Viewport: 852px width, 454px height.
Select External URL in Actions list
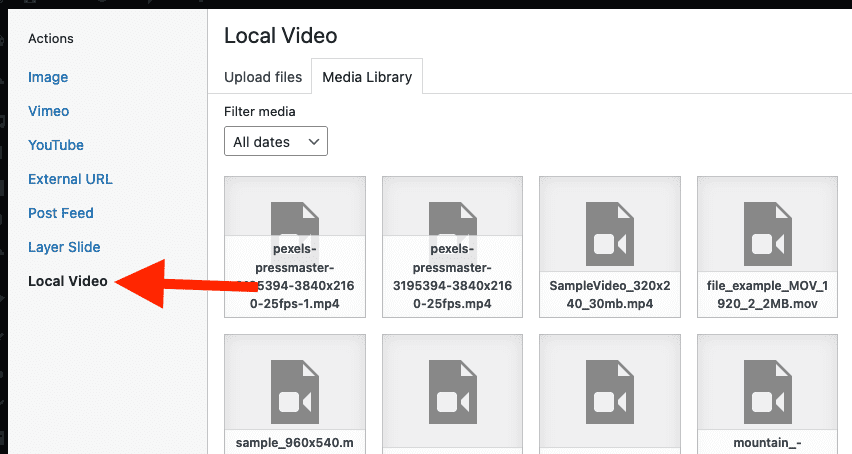coord(70,179)
